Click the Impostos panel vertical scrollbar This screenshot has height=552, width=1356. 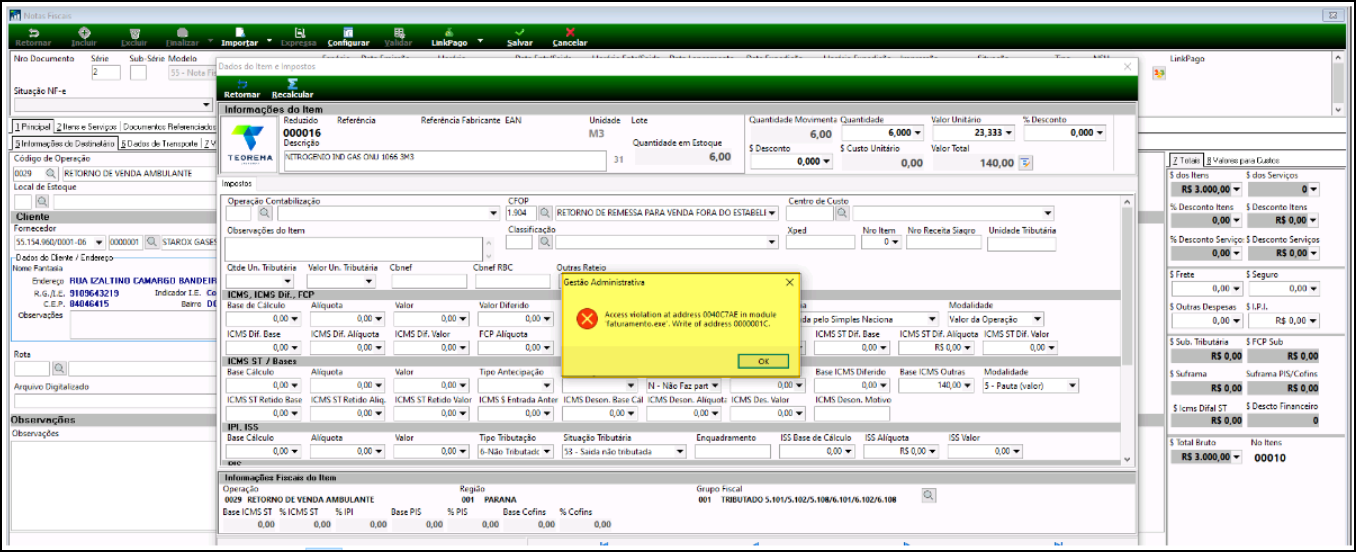[x=1128, y=328]
